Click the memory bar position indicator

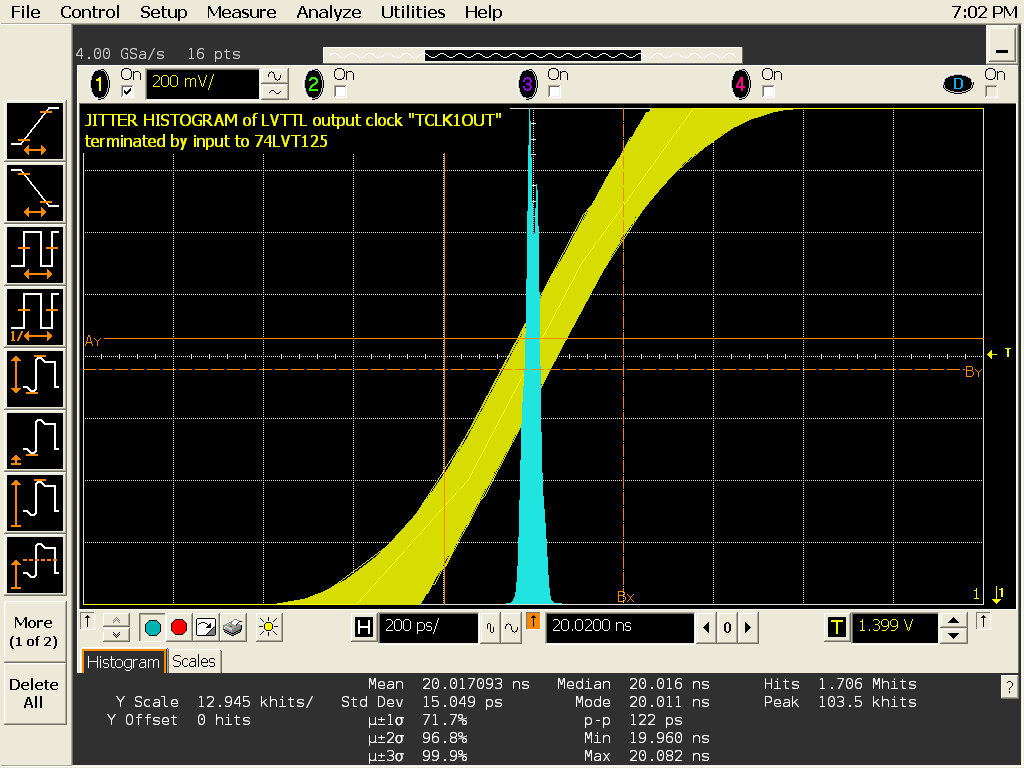pyautogui.click(x=533, y=56)
